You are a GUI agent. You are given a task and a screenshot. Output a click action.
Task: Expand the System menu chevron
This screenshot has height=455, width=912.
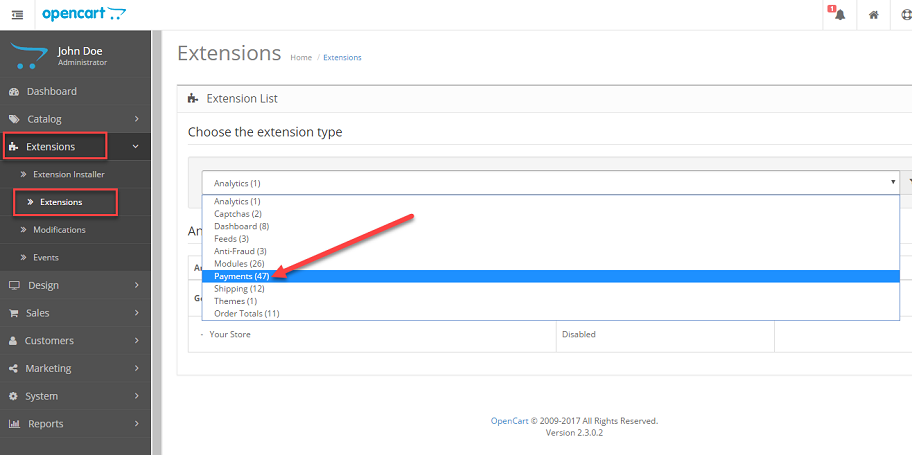pyautogui.click(x=137, y=396)
